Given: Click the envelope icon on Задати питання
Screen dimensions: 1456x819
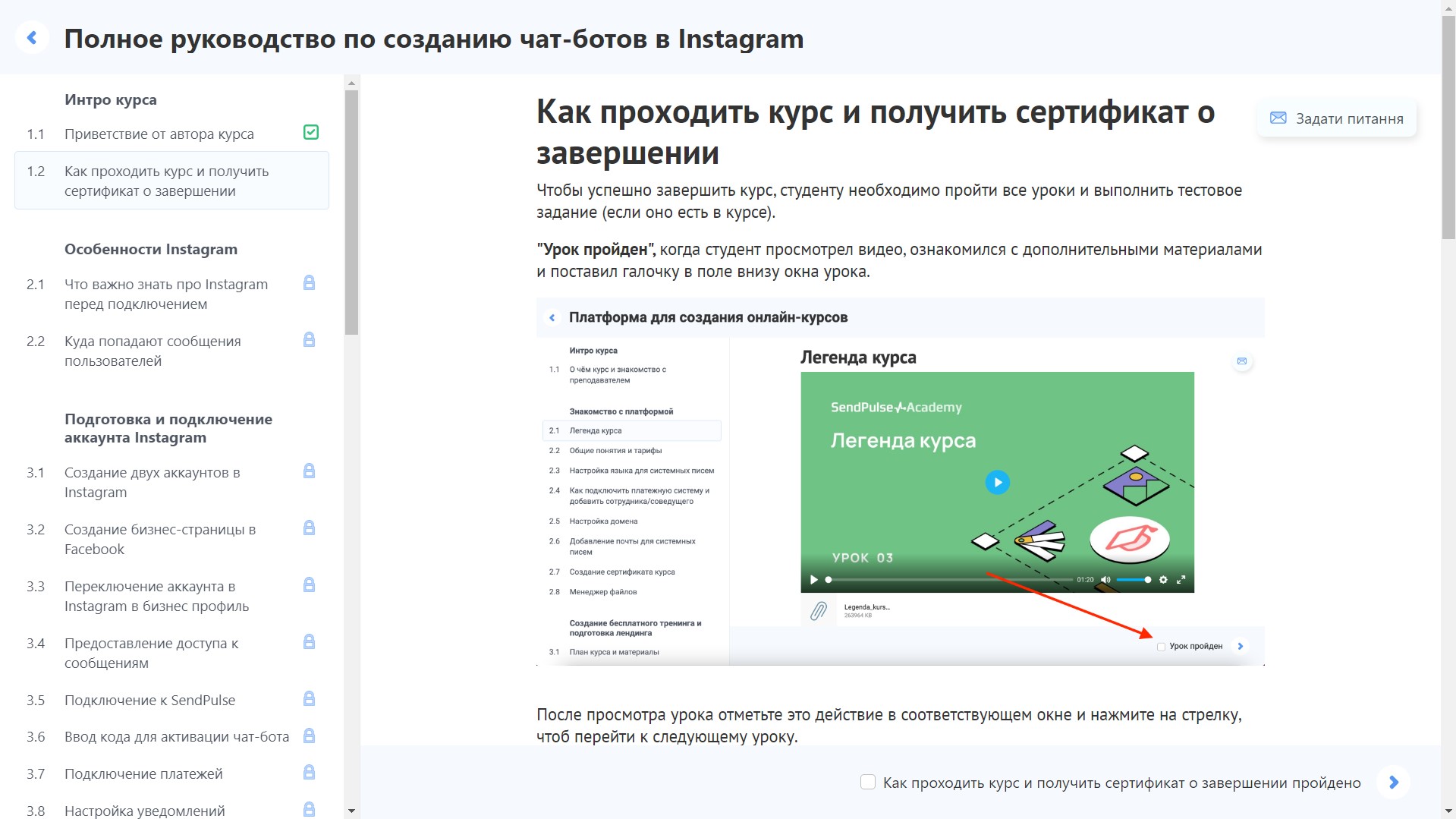Looking at the screenshot, I should pyautogui.click(x=1278, y=118).
